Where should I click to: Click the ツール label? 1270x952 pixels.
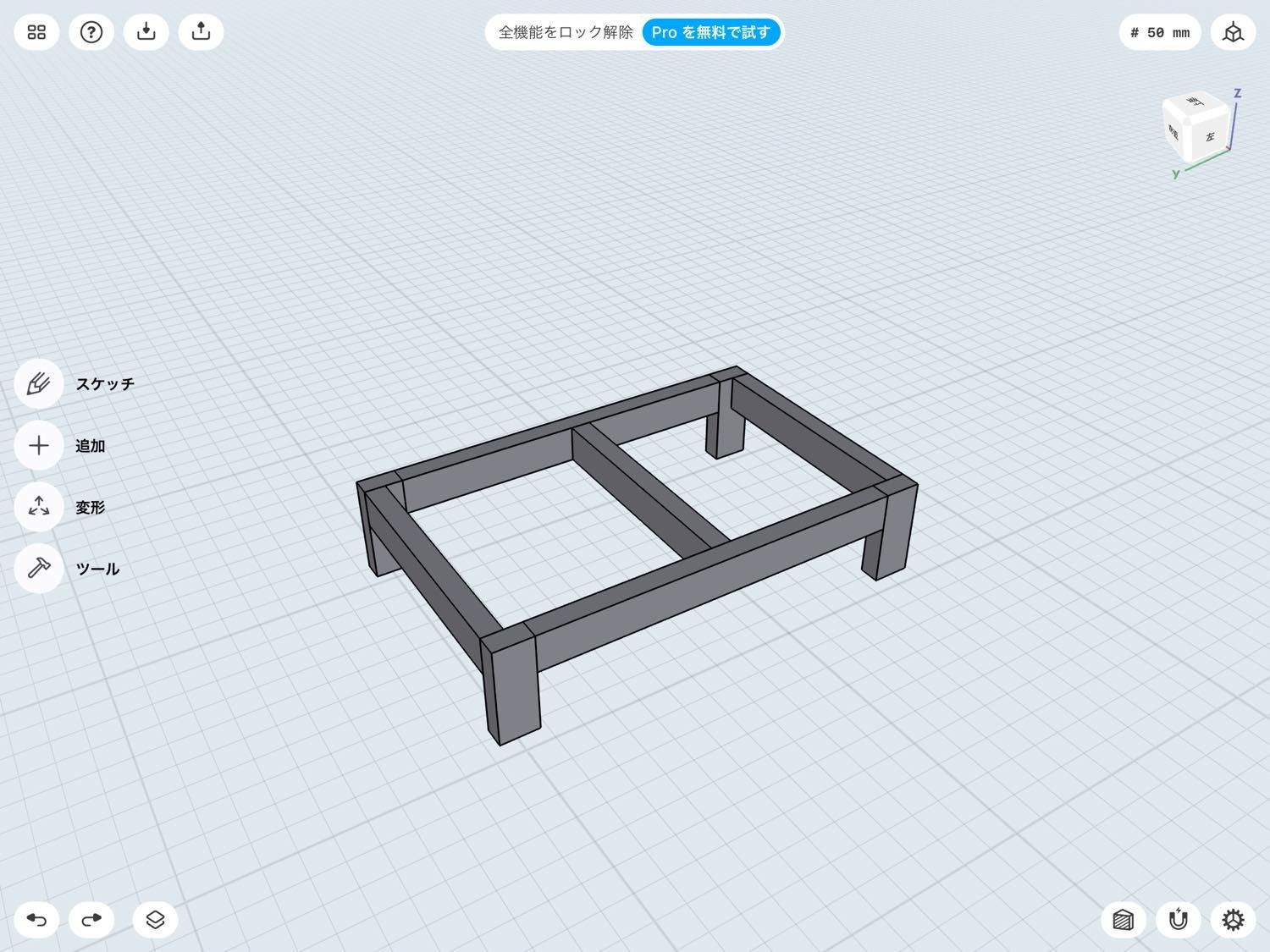click(x=97, y=569)
